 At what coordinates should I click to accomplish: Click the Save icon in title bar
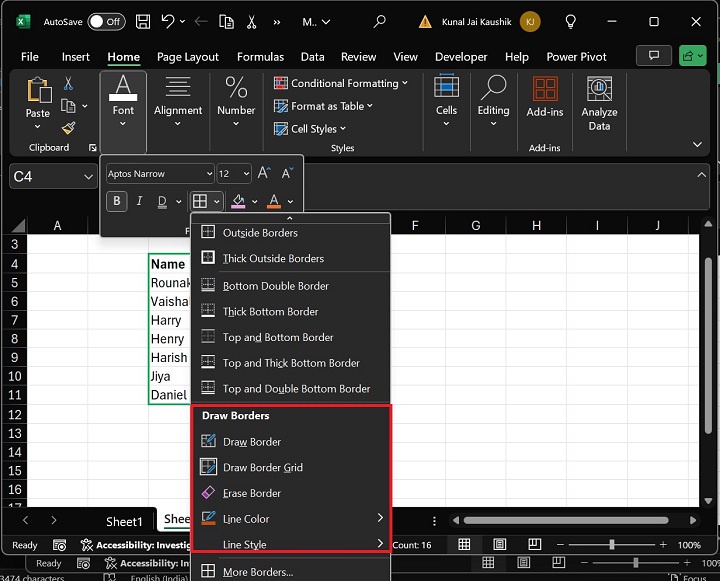tap(143, 21)
